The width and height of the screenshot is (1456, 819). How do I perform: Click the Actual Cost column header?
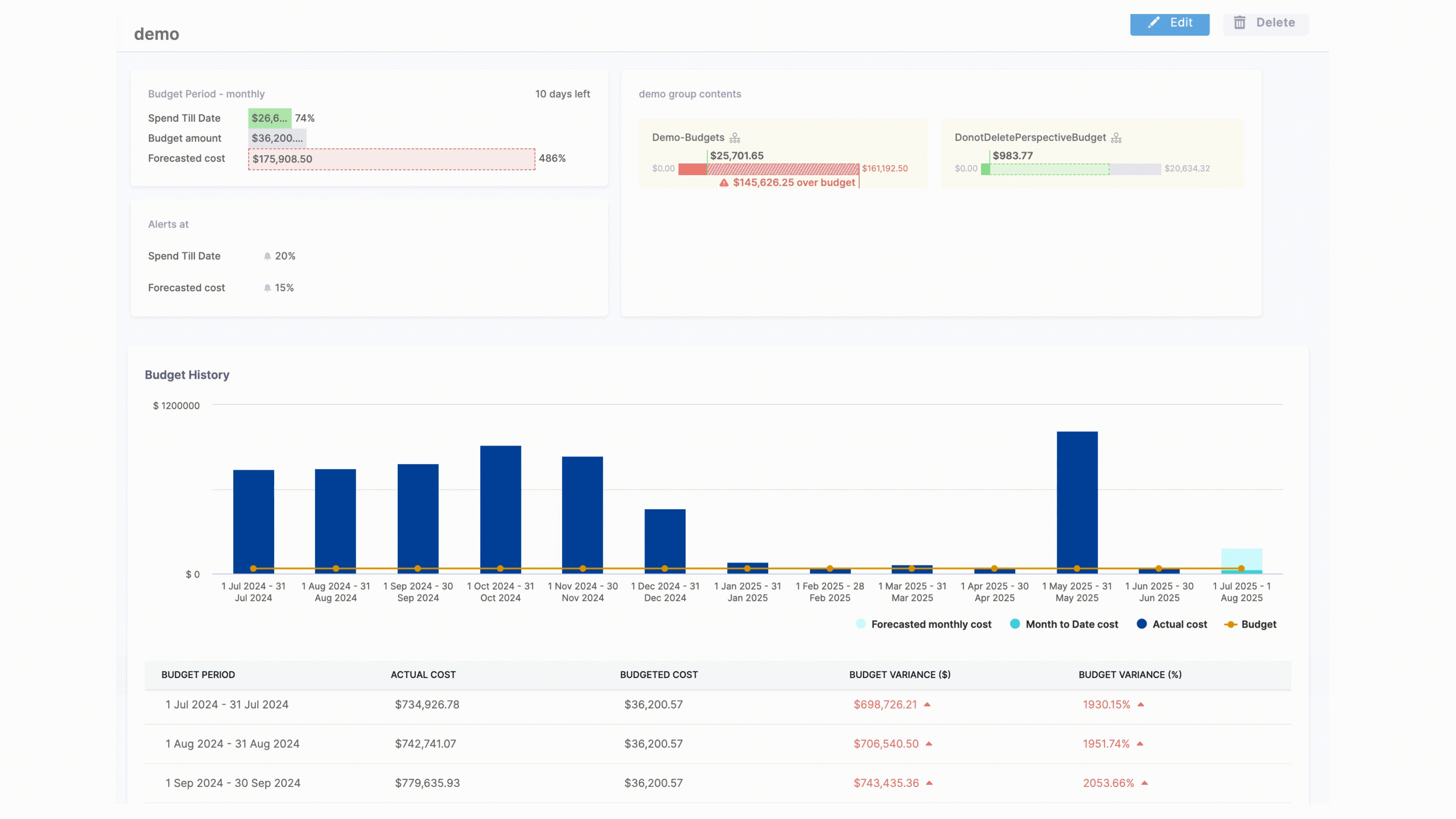423,674
